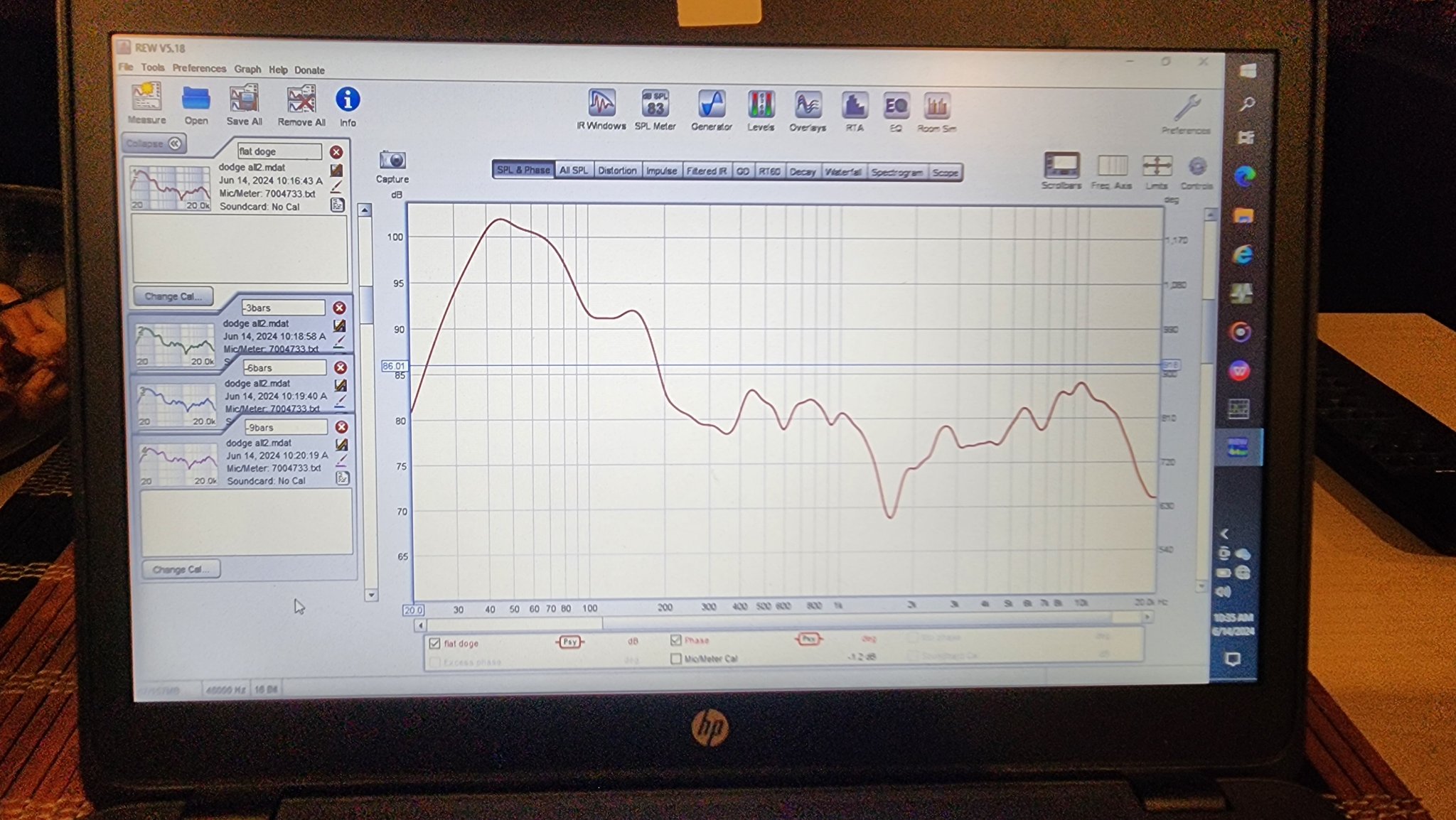
Task: Open the RTA window
Action: 855,107
